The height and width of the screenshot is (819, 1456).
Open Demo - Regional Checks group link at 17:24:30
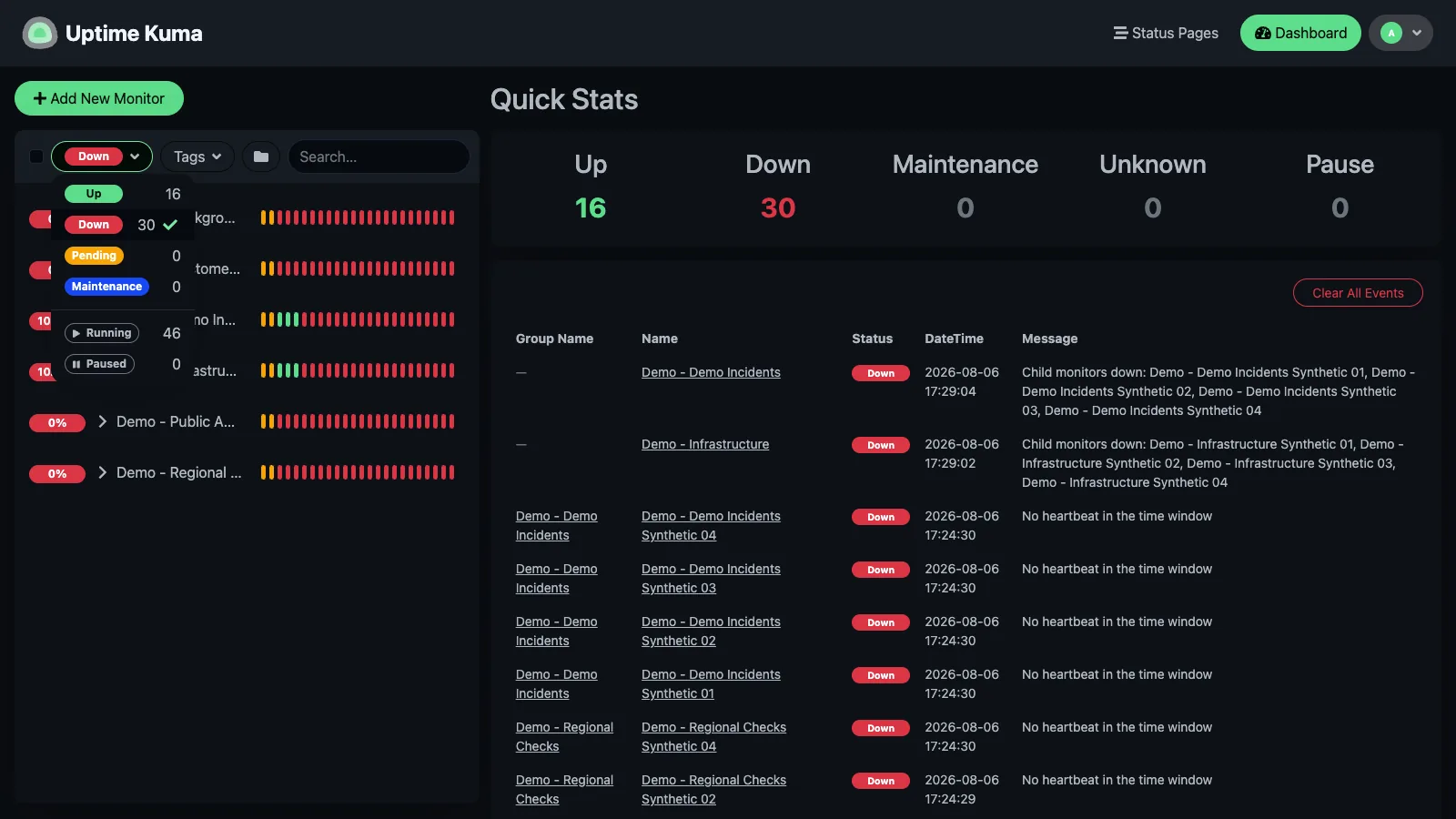point(564,737)
